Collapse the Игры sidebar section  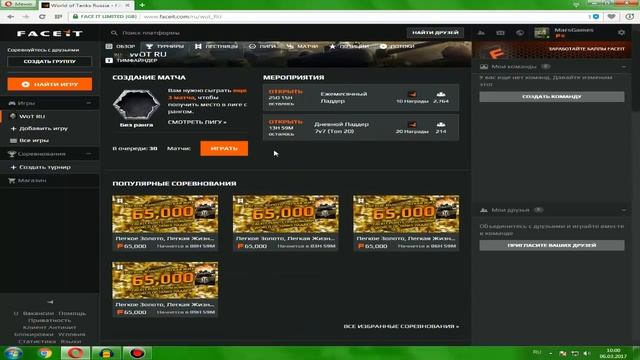click(89, 103)
